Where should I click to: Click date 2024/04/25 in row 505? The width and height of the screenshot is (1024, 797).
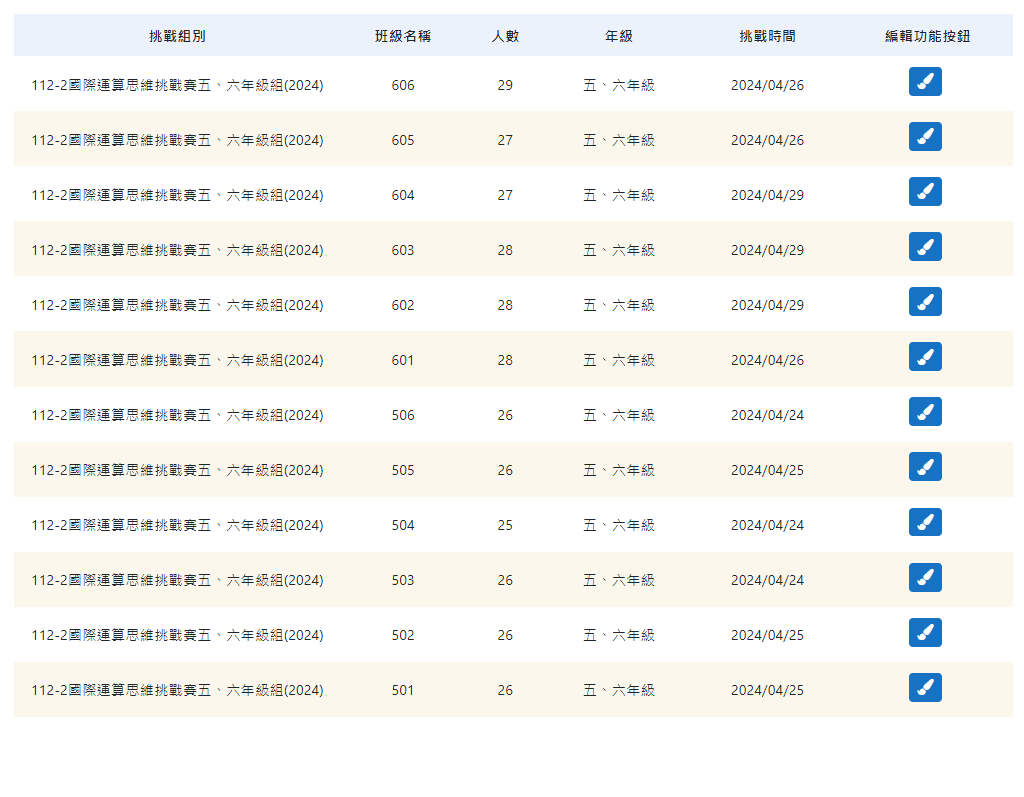point(767,470)
